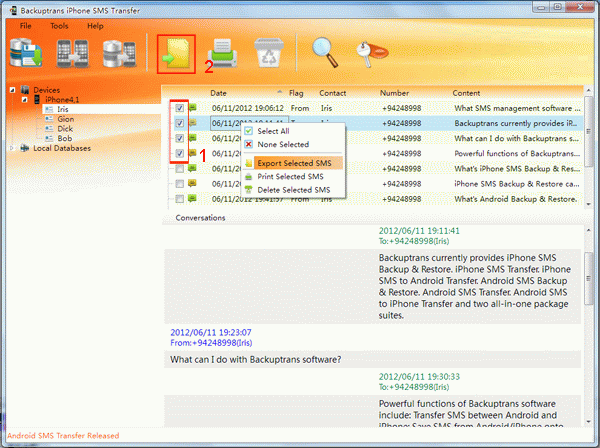This screenshot has width=600, height=448.
Task: Click the Flag column header
Action: [x=296, y=93]
